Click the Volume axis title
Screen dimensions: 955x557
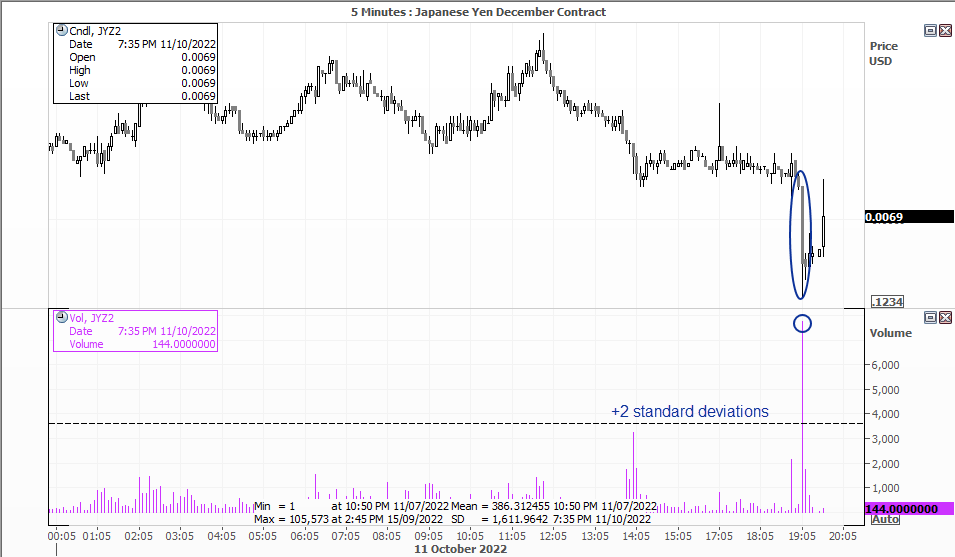point(890,333)
